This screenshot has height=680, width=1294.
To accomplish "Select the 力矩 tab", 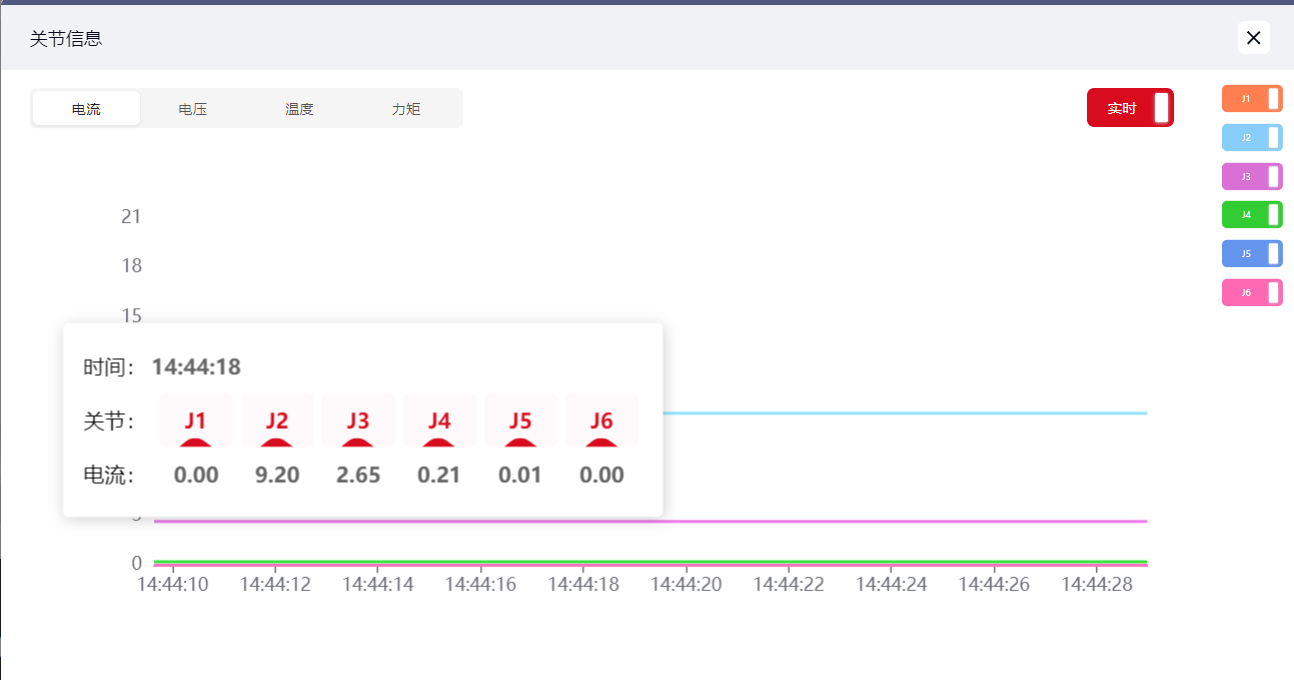I will tap(406, 109).
